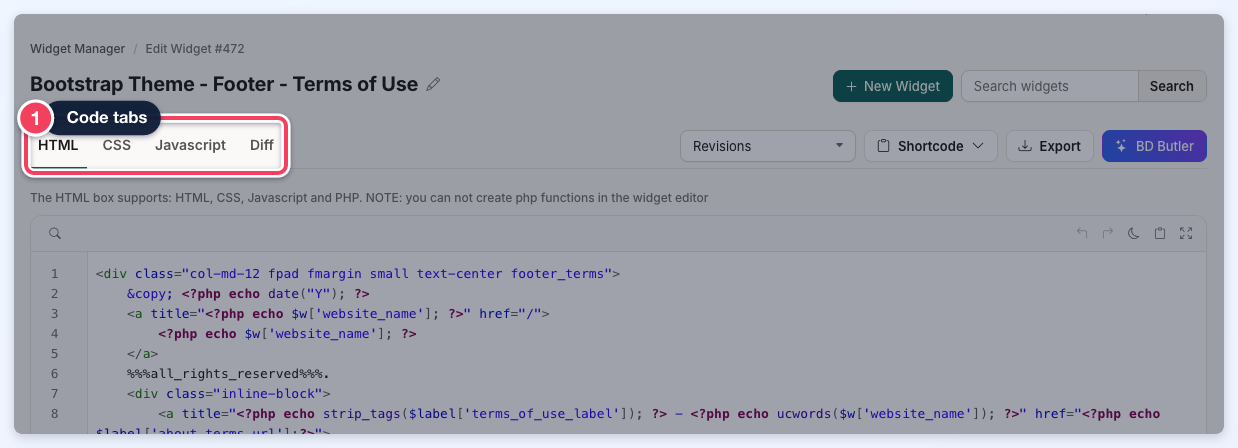Create a New Widget
1238x448 pixels.
coord(893,86)
